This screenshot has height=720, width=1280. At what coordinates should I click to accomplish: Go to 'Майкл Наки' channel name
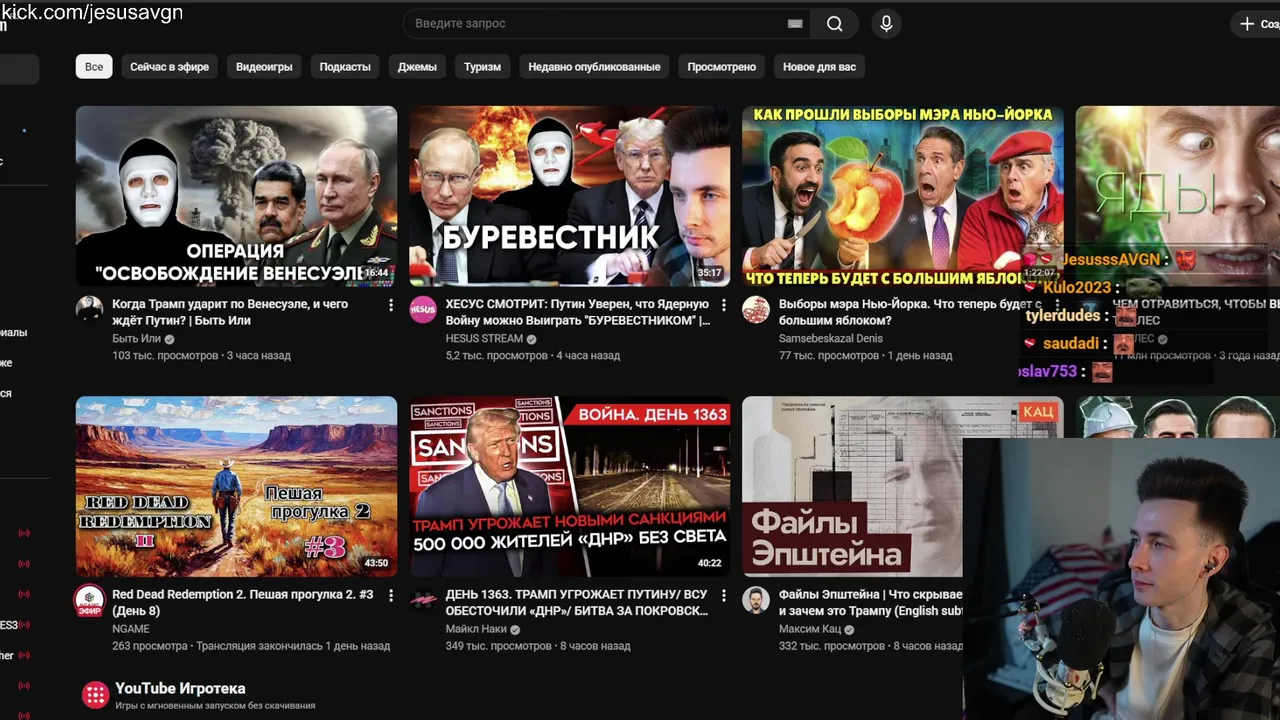click(x=476, y=629)
